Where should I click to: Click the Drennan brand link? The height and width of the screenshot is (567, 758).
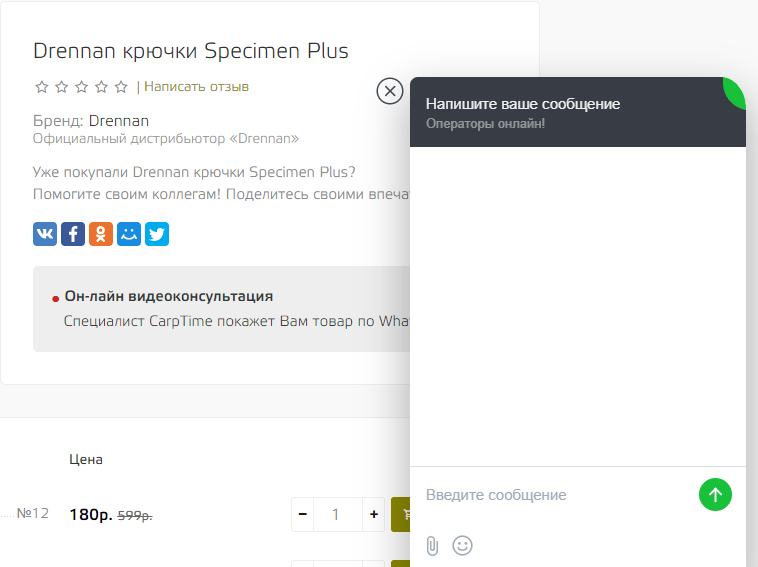point(119,121)
